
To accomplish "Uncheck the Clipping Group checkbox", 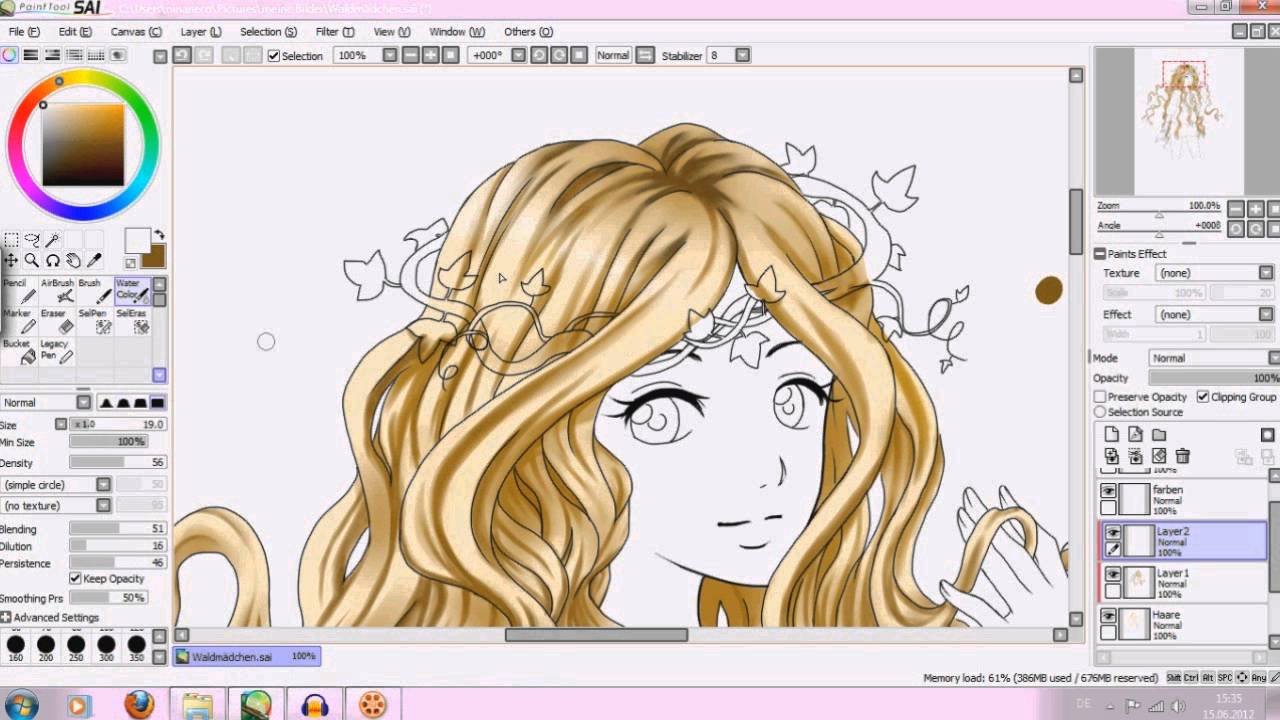I will click(1203, 397).
